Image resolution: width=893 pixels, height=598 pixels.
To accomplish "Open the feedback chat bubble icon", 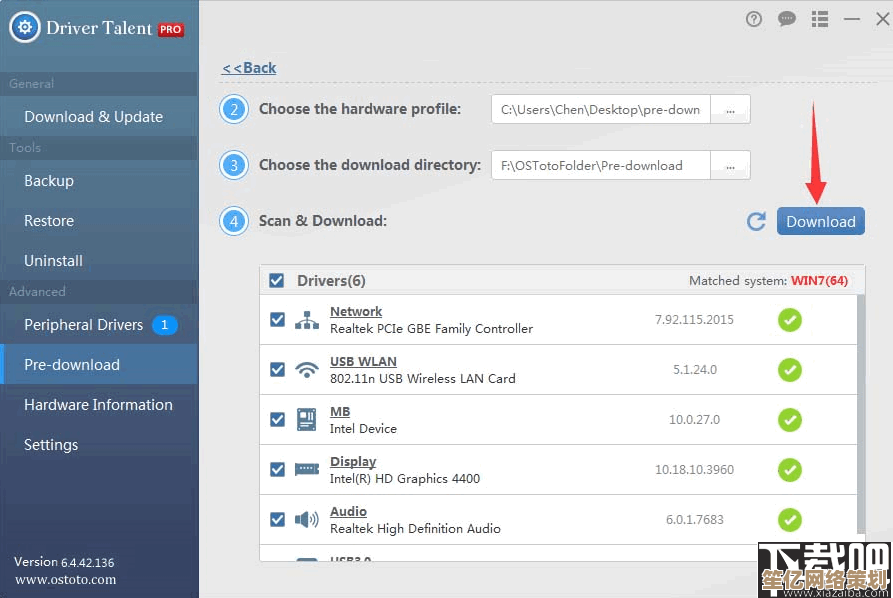I will click(x=787, y=19).
